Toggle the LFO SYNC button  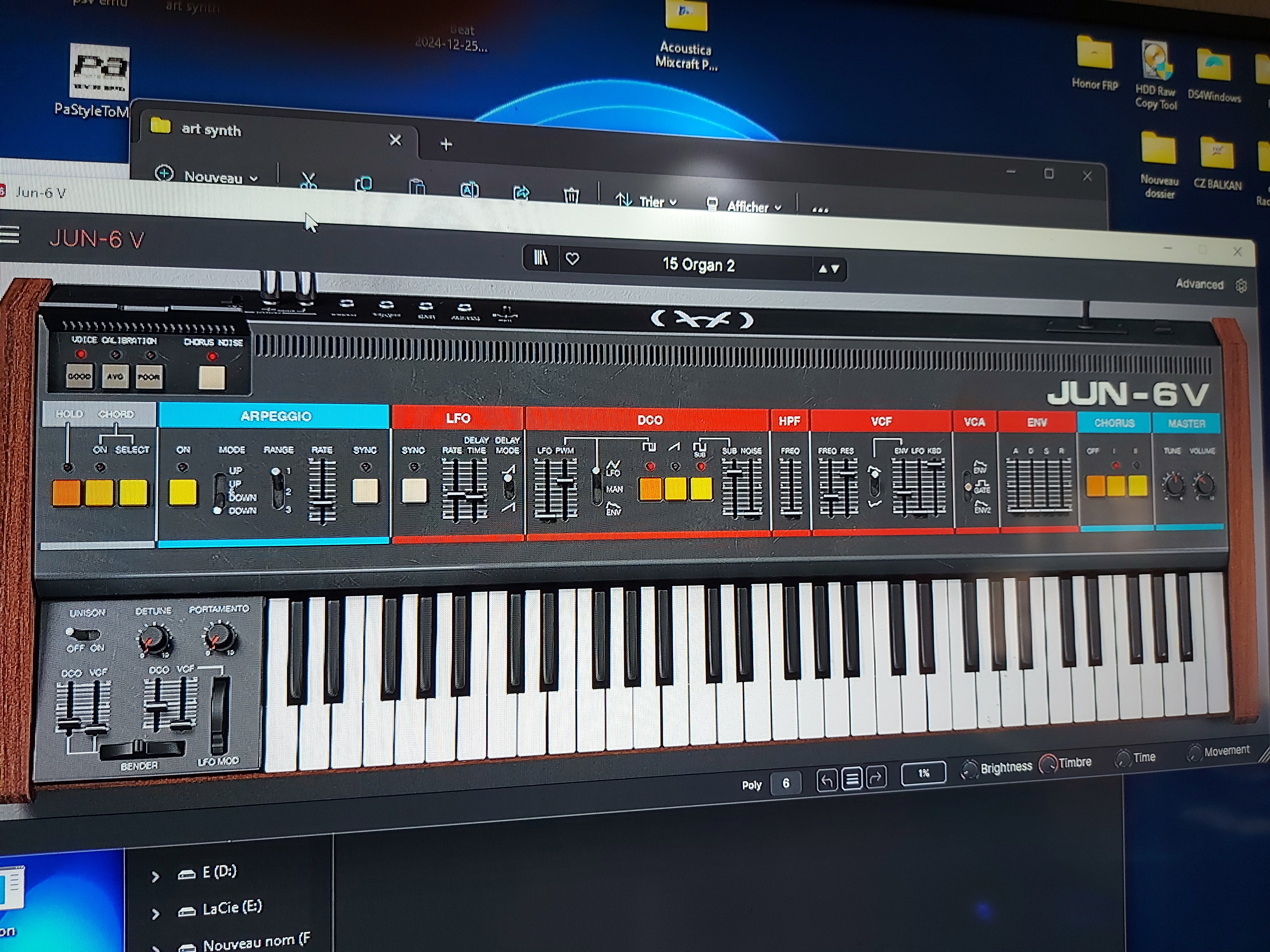click(414, 491)
